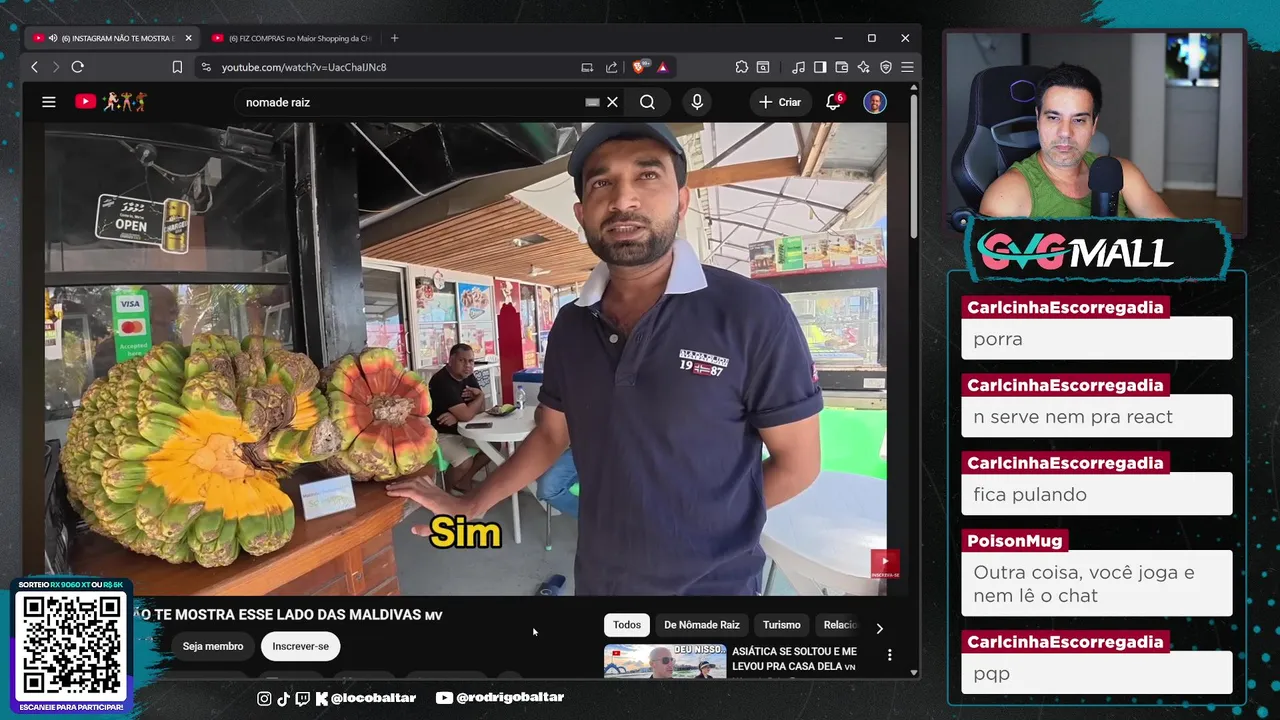Start voice search with microphone icon
This screenshot has width=1280, height=720.
(697, 102)
